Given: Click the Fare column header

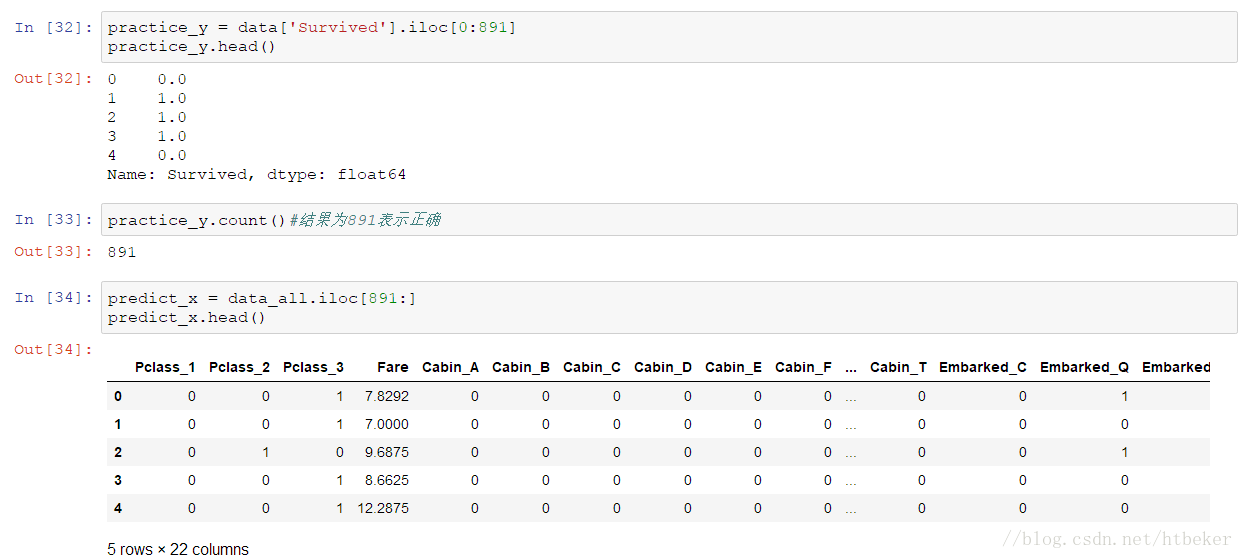Looking at the screenshot, I should pyautogui.click(x=393, y=367).
